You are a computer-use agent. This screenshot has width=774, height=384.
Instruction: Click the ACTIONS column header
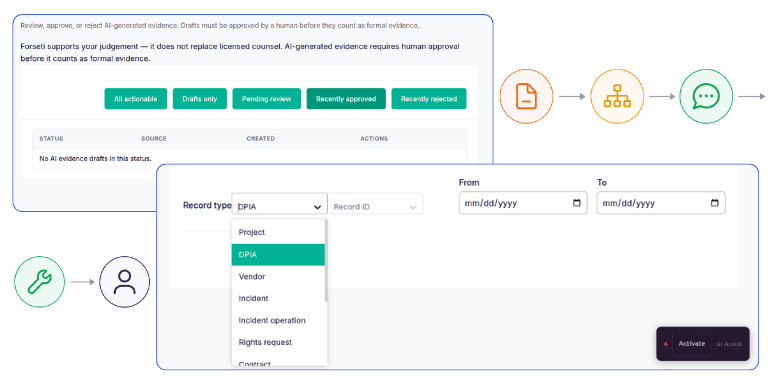point(374,139)
